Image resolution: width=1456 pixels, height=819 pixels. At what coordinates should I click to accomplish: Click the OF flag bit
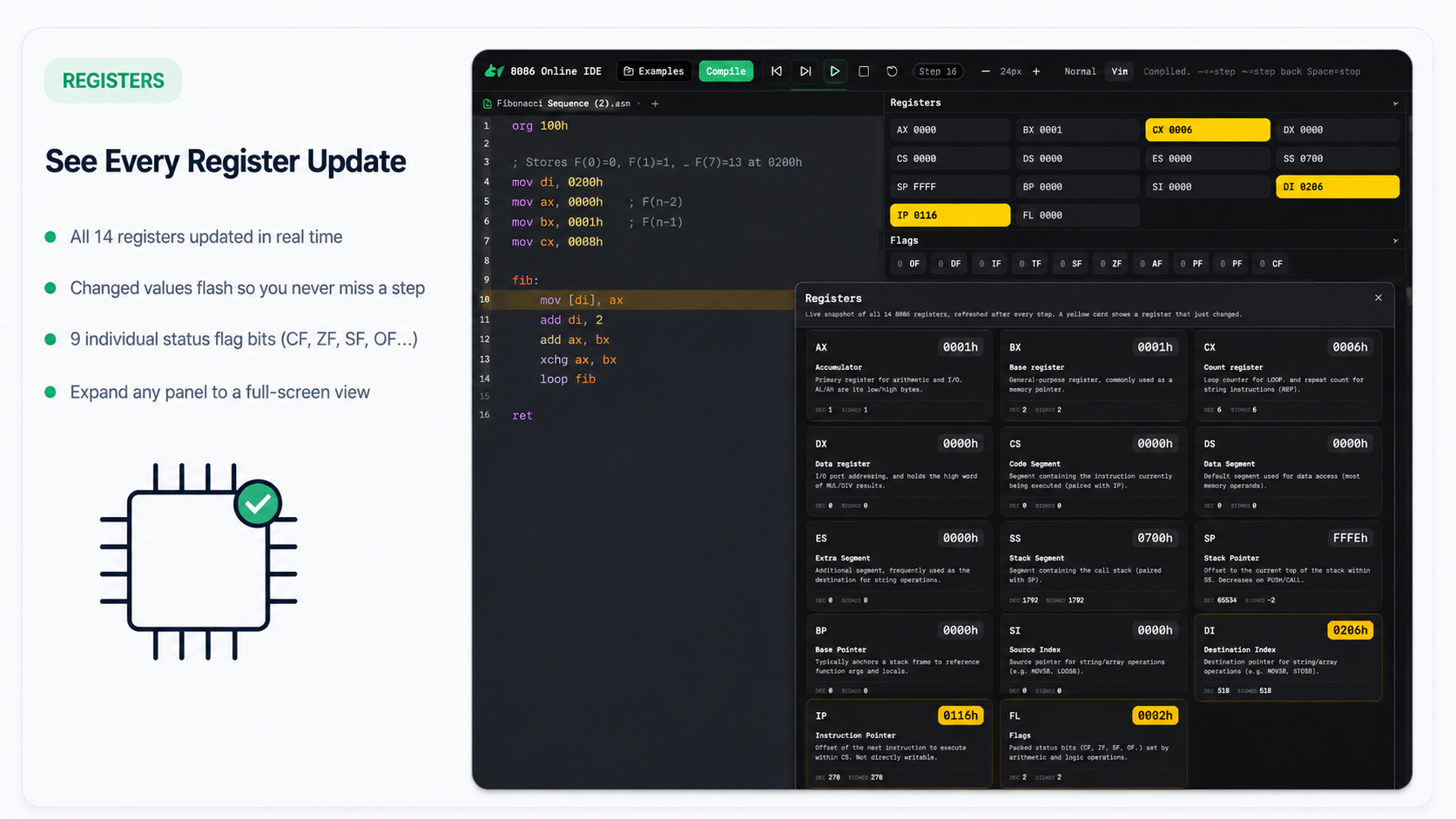908,264
